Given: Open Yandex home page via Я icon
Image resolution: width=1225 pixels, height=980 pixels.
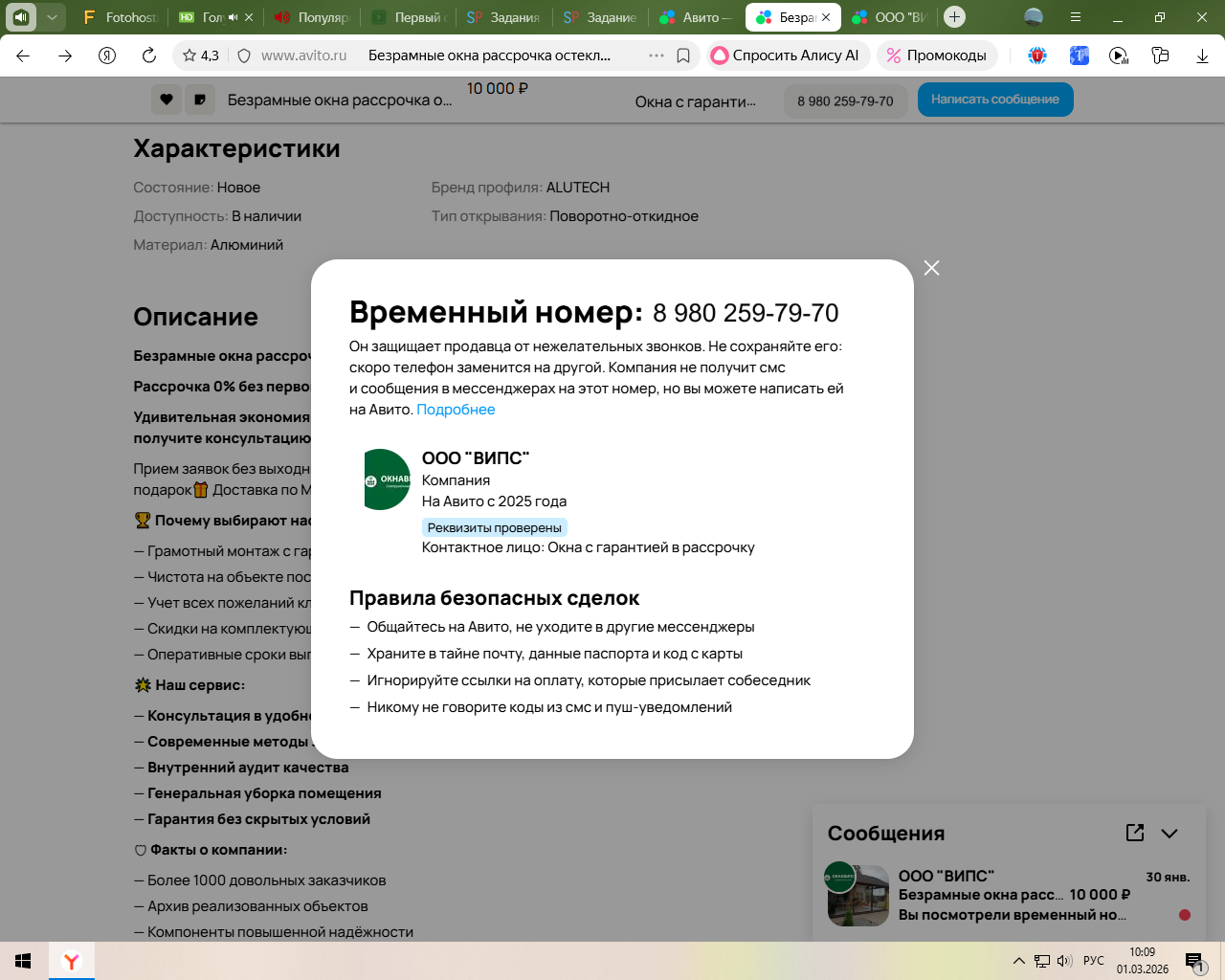Looking at the screenshot, I should (x=107, y=56).
